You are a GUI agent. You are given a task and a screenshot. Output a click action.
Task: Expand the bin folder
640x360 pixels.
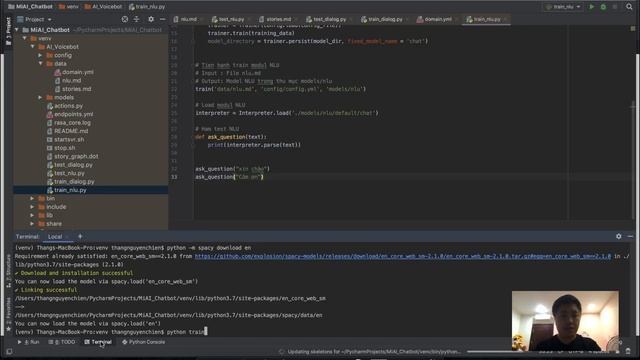32,198
